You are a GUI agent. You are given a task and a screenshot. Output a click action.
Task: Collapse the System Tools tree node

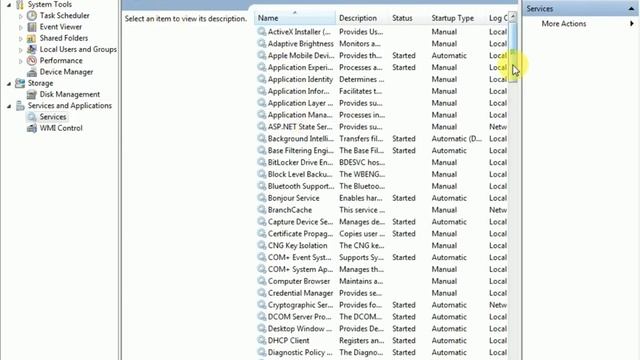point(9,5)
